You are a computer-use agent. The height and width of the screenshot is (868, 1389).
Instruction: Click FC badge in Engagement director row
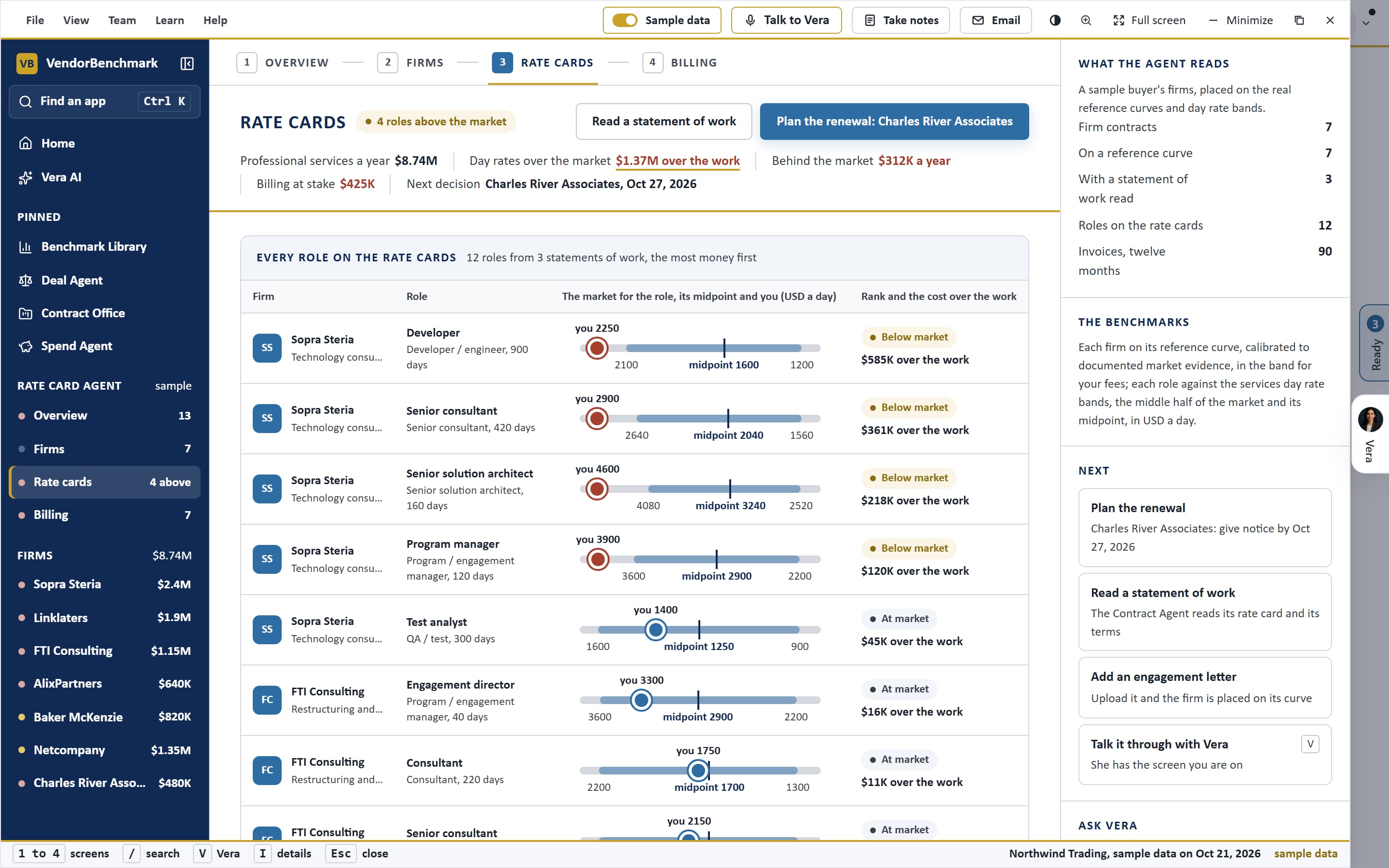click(x=267, y=700)
